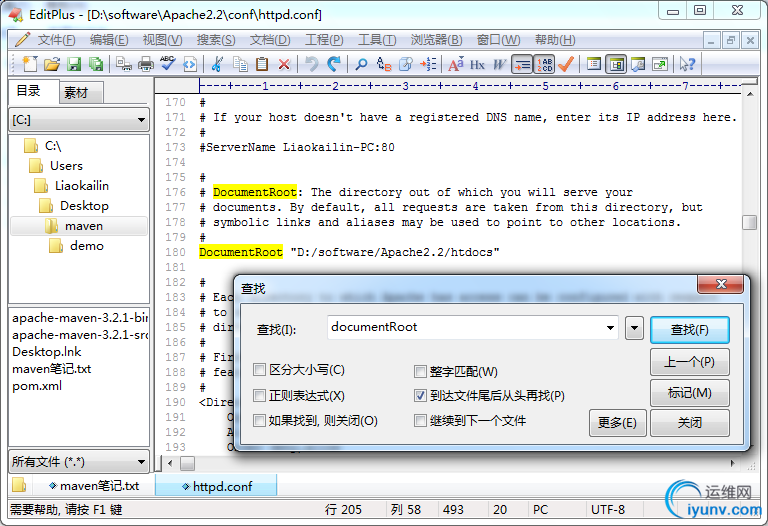Enable the 正则表达式(X) checkbox
Image resolution: width=768 pixels, height=526 pixels.
[x=260, y=395]
